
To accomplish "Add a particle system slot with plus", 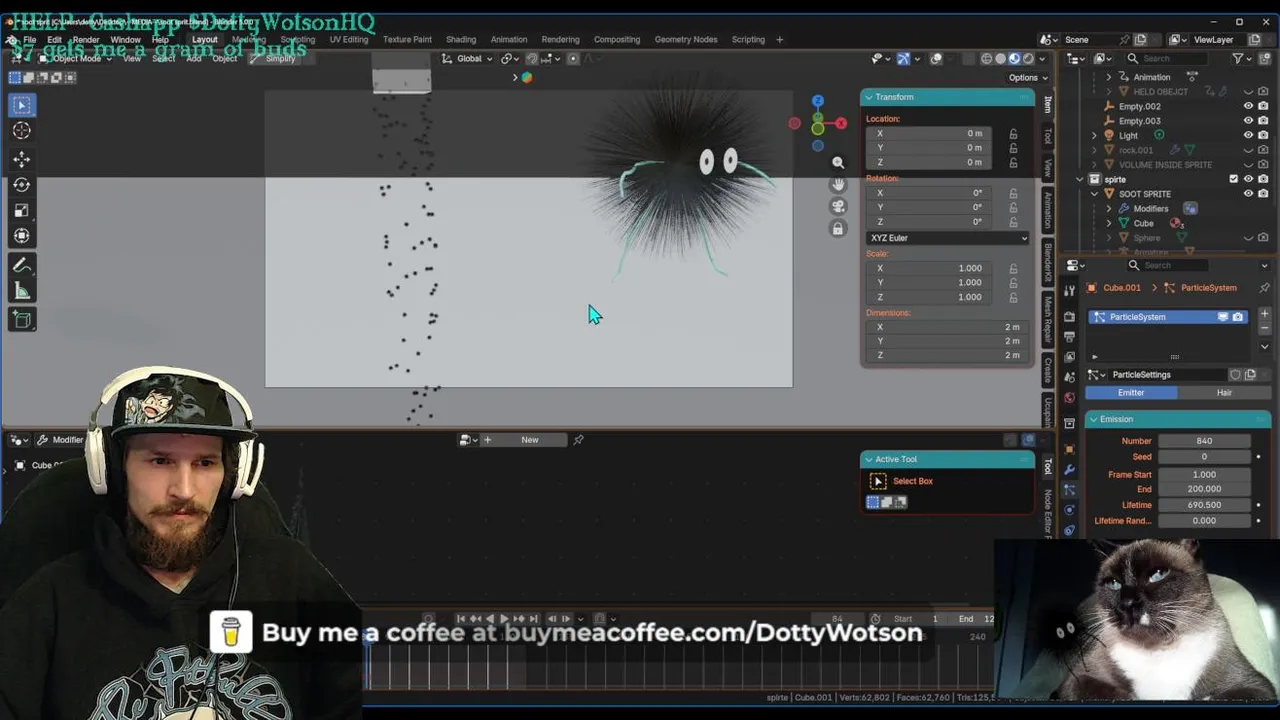I will [1264, 314].
